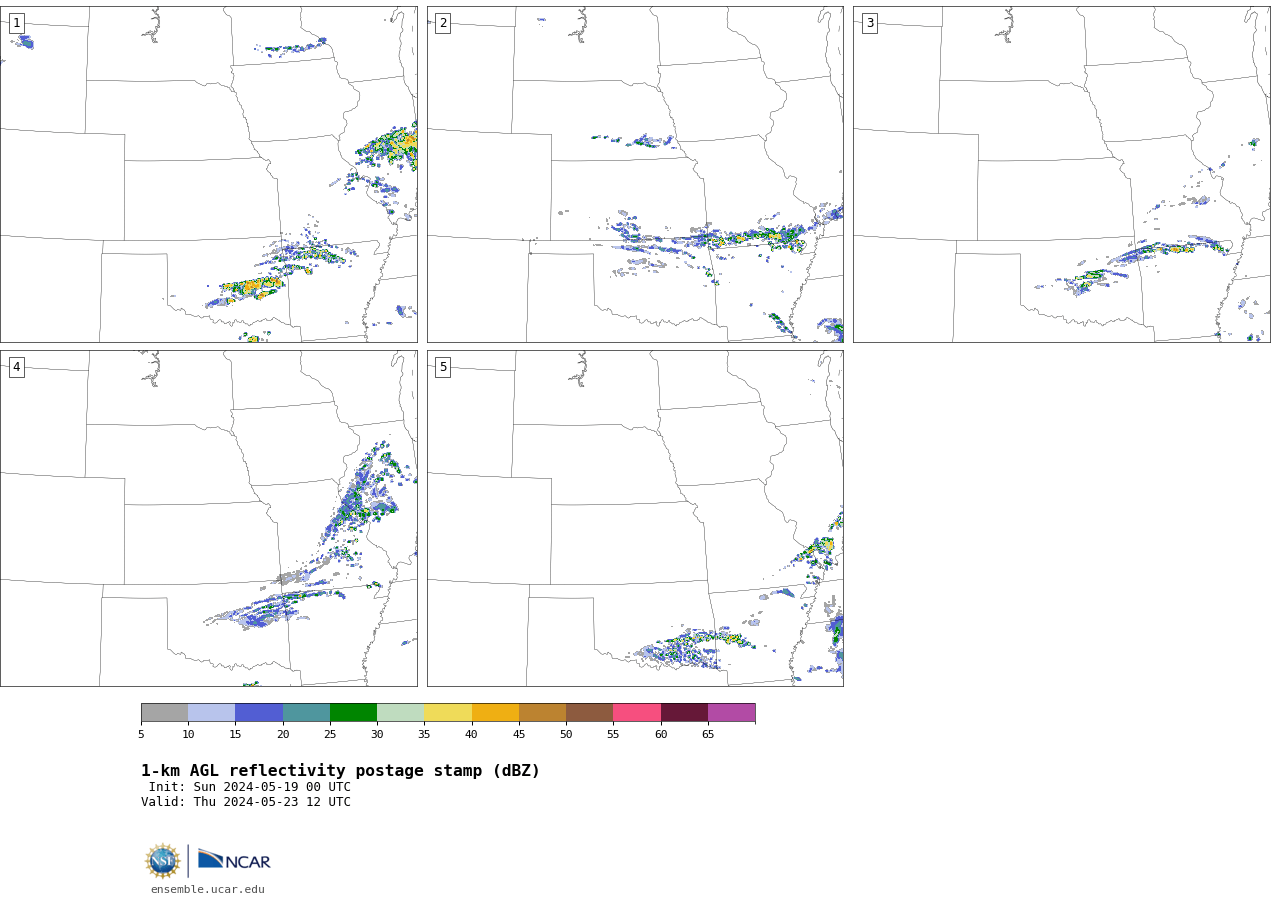Select the pink 55-60 dBZ swatch
Screen dimensions: 1280x901
tap(637, 713)
